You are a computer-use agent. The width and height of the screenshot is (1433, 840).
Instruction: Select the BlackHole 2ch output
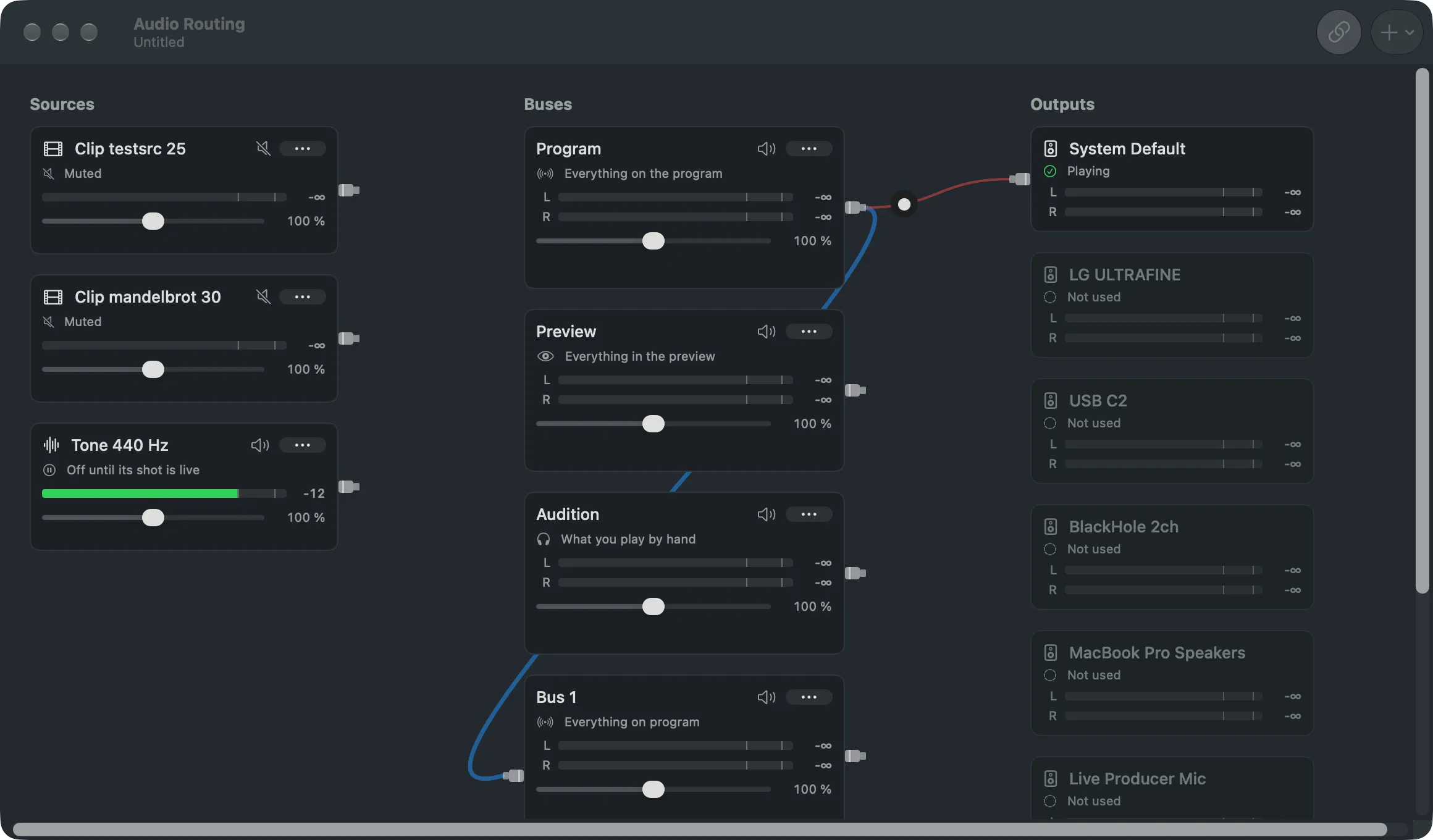[x=1172, y=557]
